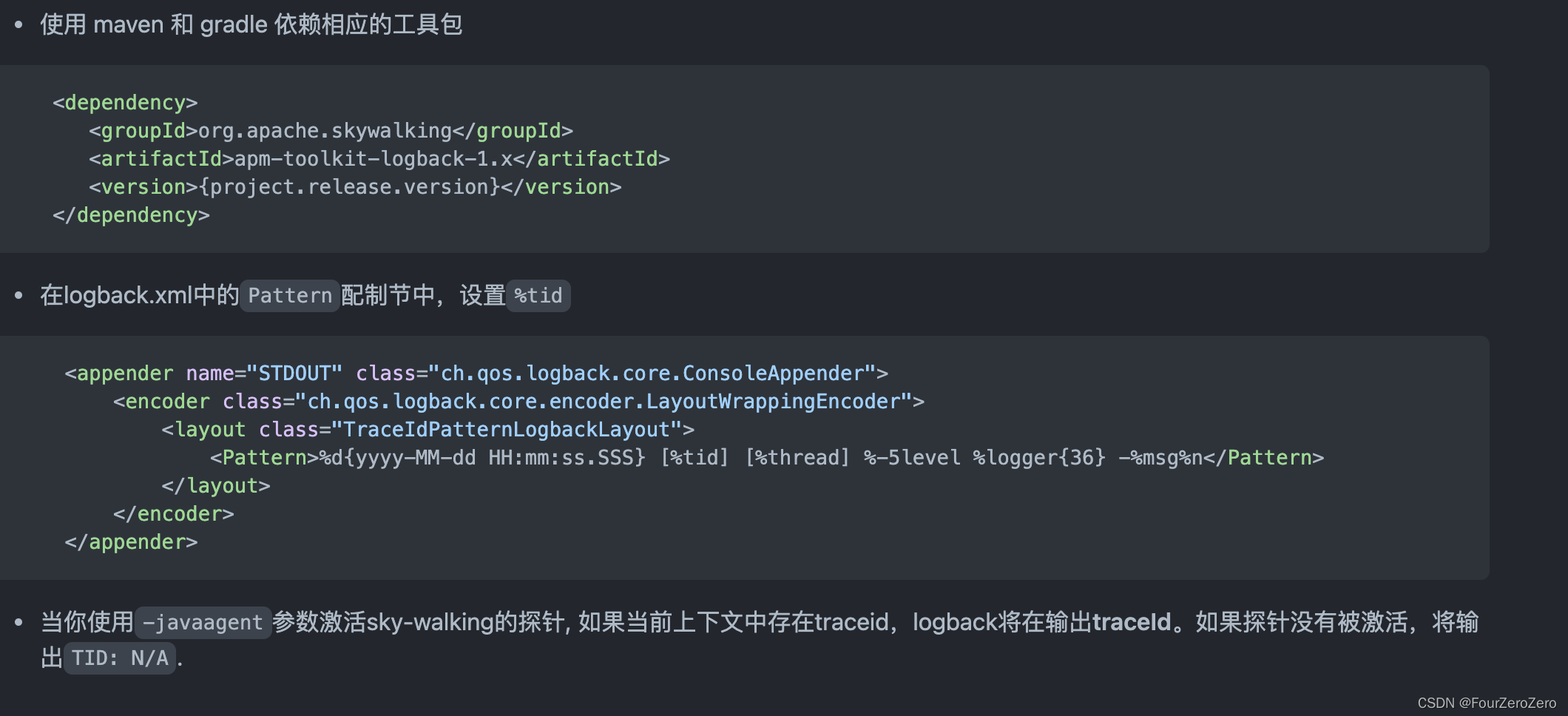Click the inline code %tid
The height and width of the screenshot is (716, 1568).
pyautogui.click(x=538, y=296)
